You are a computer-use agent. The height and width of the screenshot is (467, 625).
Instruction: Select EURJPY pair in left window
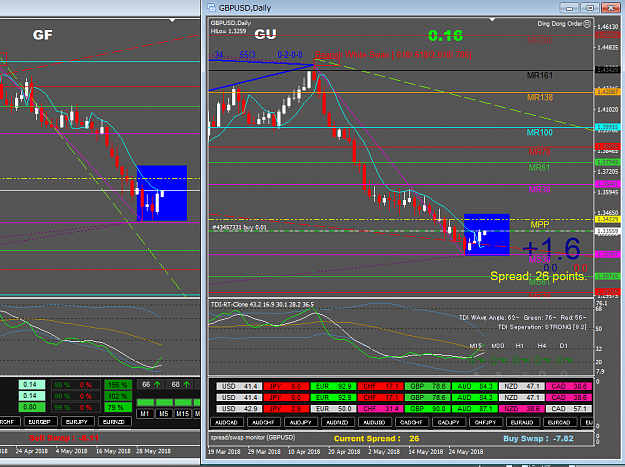click(77, 422)
